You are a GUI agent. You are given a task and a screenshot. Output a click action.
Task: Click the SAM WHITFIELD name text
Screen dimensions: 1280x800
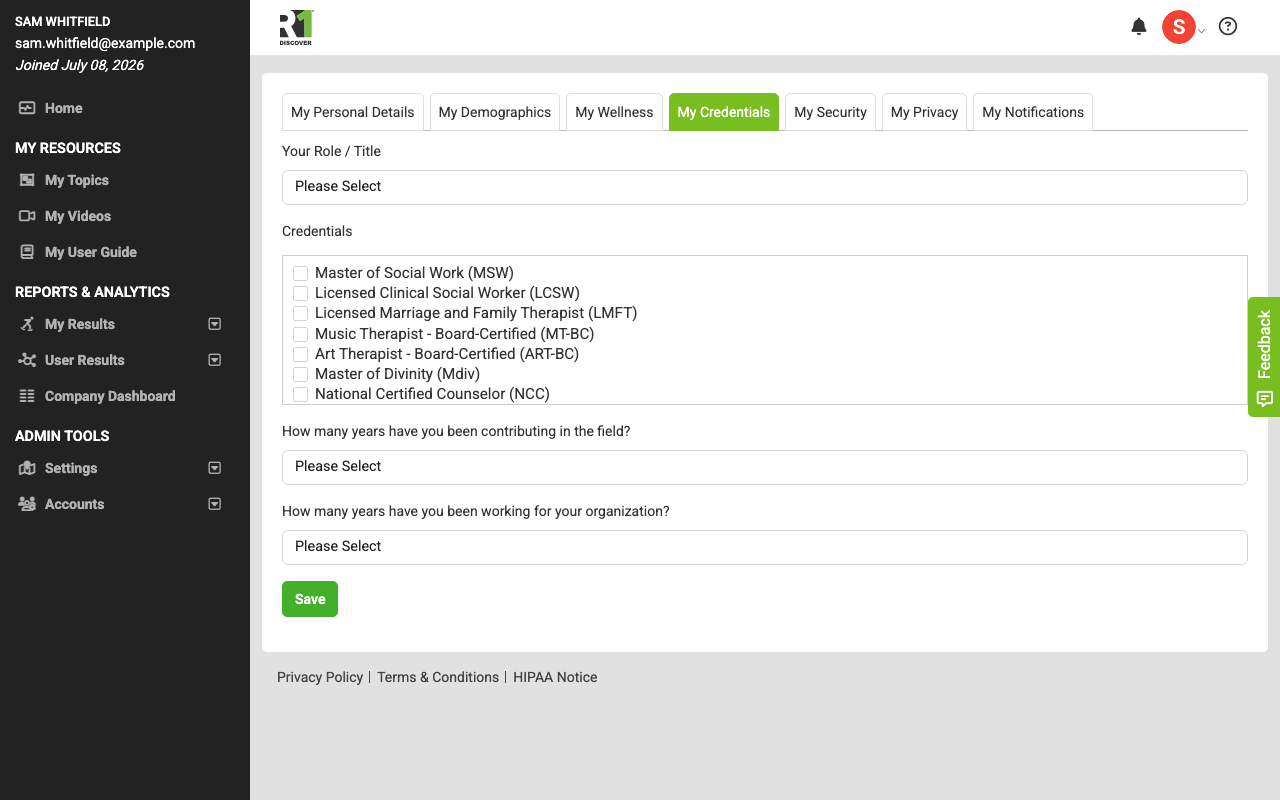click(63, 21)
